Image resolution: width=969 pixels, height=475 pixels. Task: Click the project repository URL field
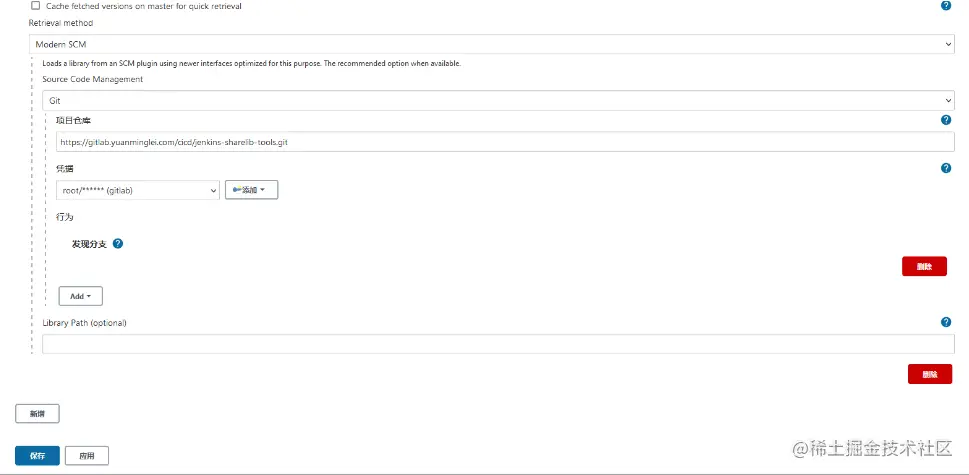(505, 142)
